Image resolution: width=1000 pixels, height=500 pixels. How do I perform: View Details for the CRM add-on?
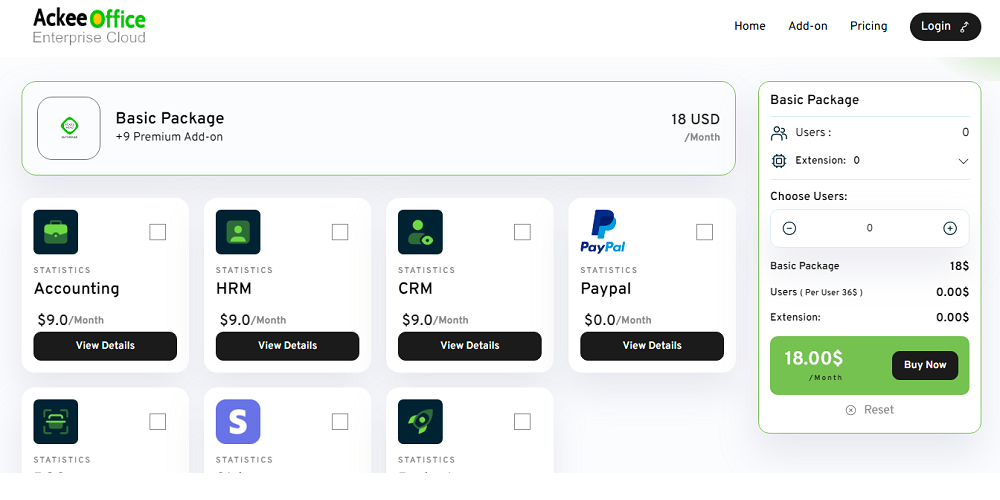[x=470, y=346]
